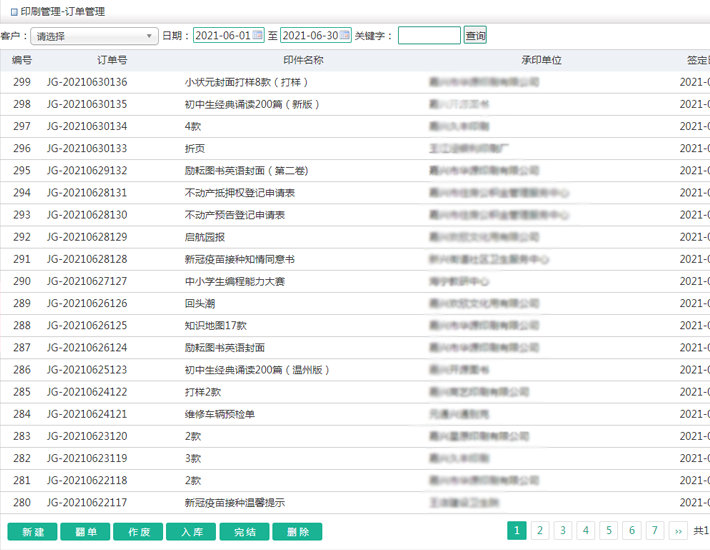Click the window icon beside 印刷管理 title
Screen dimensions: 710x550
point(12,12)
